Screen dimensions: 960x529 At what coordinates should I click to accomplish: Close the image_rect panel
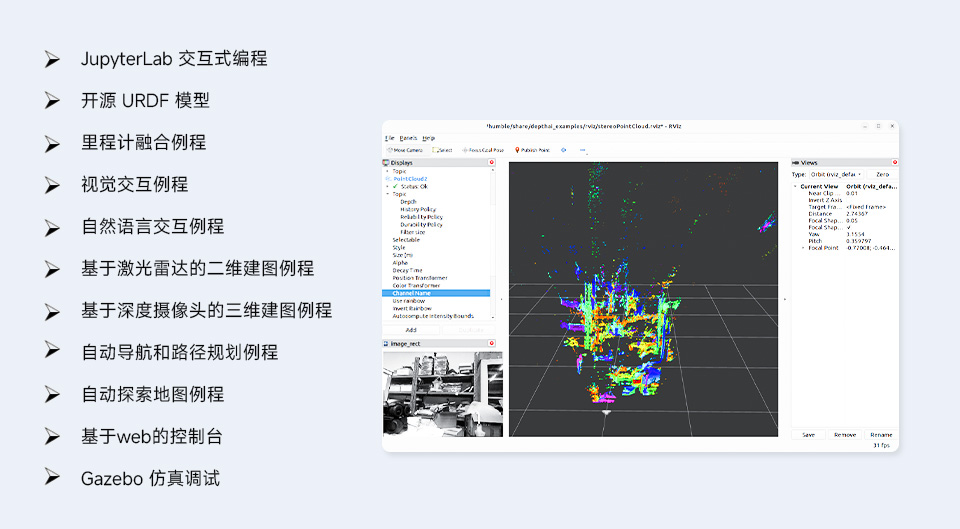point(491,343)
